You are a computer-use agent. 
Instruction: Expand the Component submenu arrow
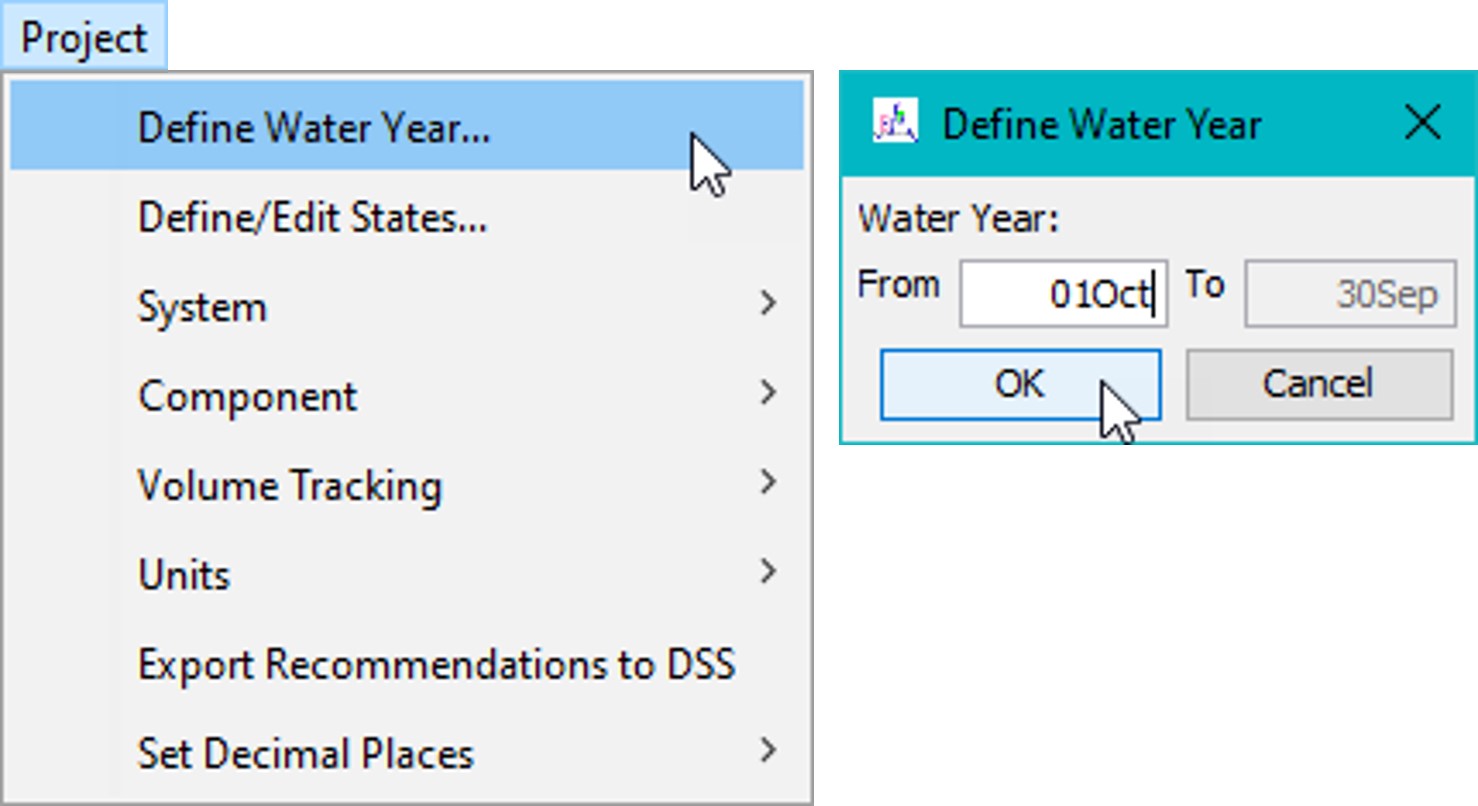[x=768, y=392]
